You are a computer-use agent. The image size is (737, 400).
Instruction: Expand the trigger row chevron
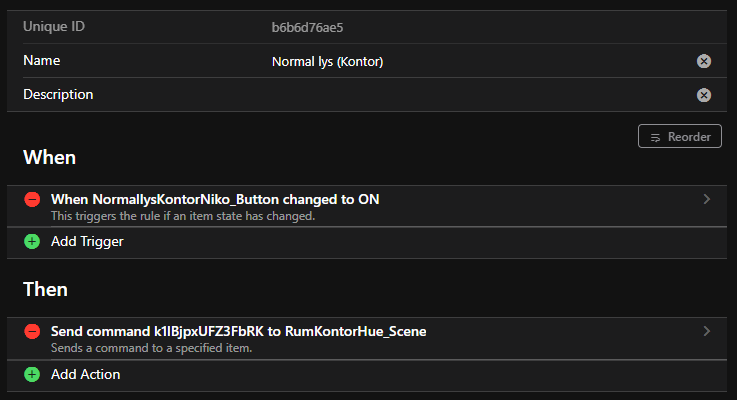707,199
